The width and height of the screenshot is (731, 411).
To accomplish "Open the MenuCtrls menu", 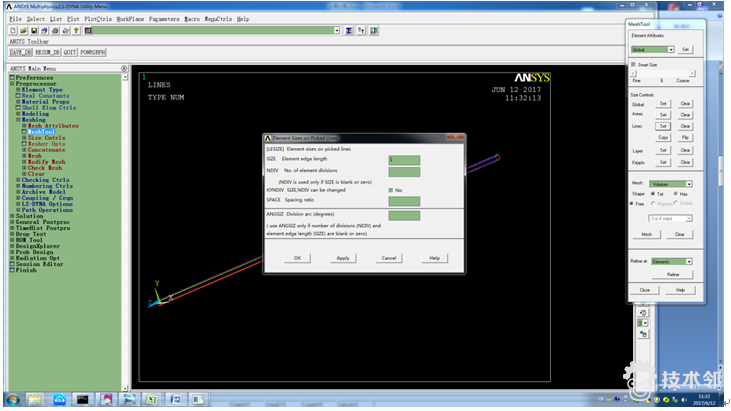I will (x=218, y=19).
